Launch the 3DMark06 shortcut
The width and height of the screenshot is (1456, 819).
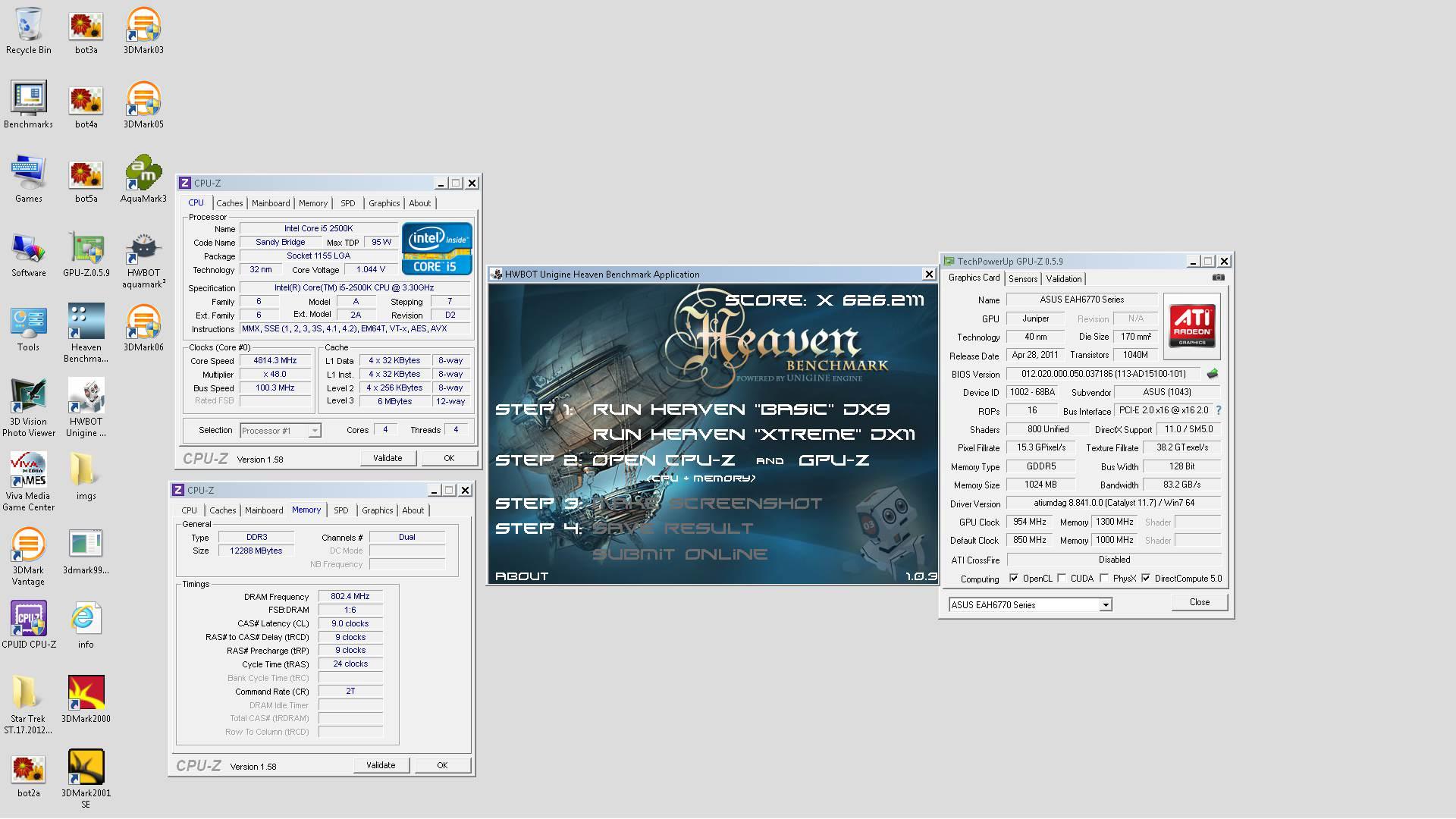143,328
